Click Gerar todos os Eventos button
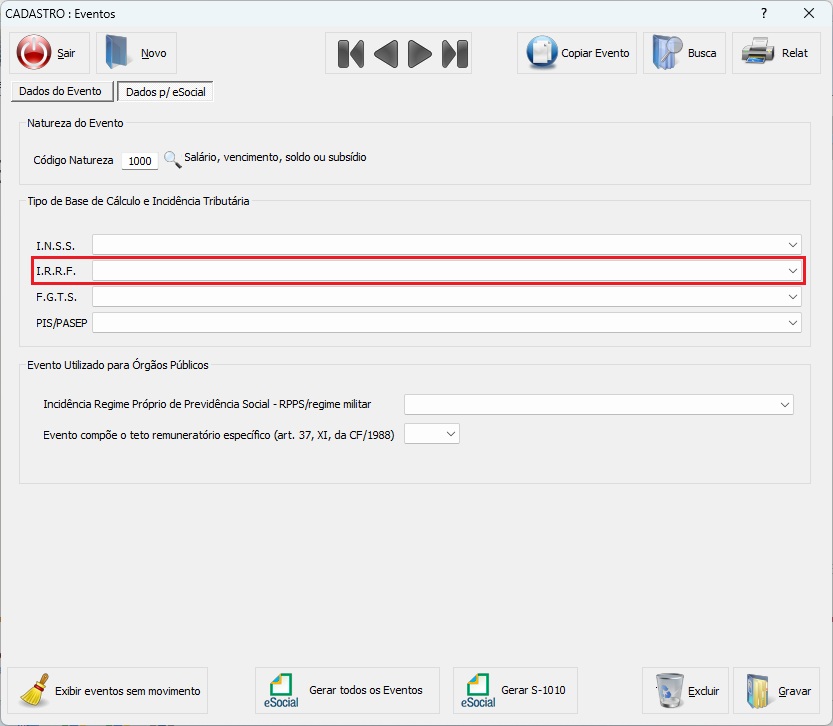This screenshot has width=833, height=726. pos(347,690)
